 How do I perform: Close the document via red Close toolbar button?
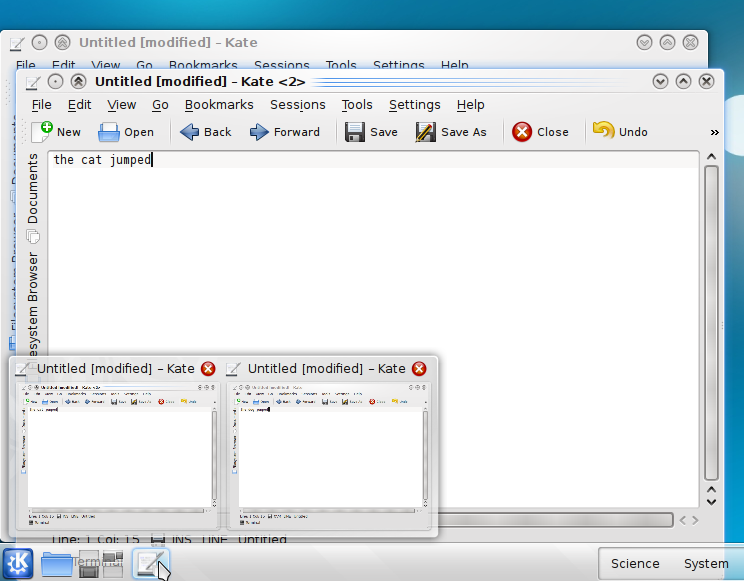click(540, 132)
